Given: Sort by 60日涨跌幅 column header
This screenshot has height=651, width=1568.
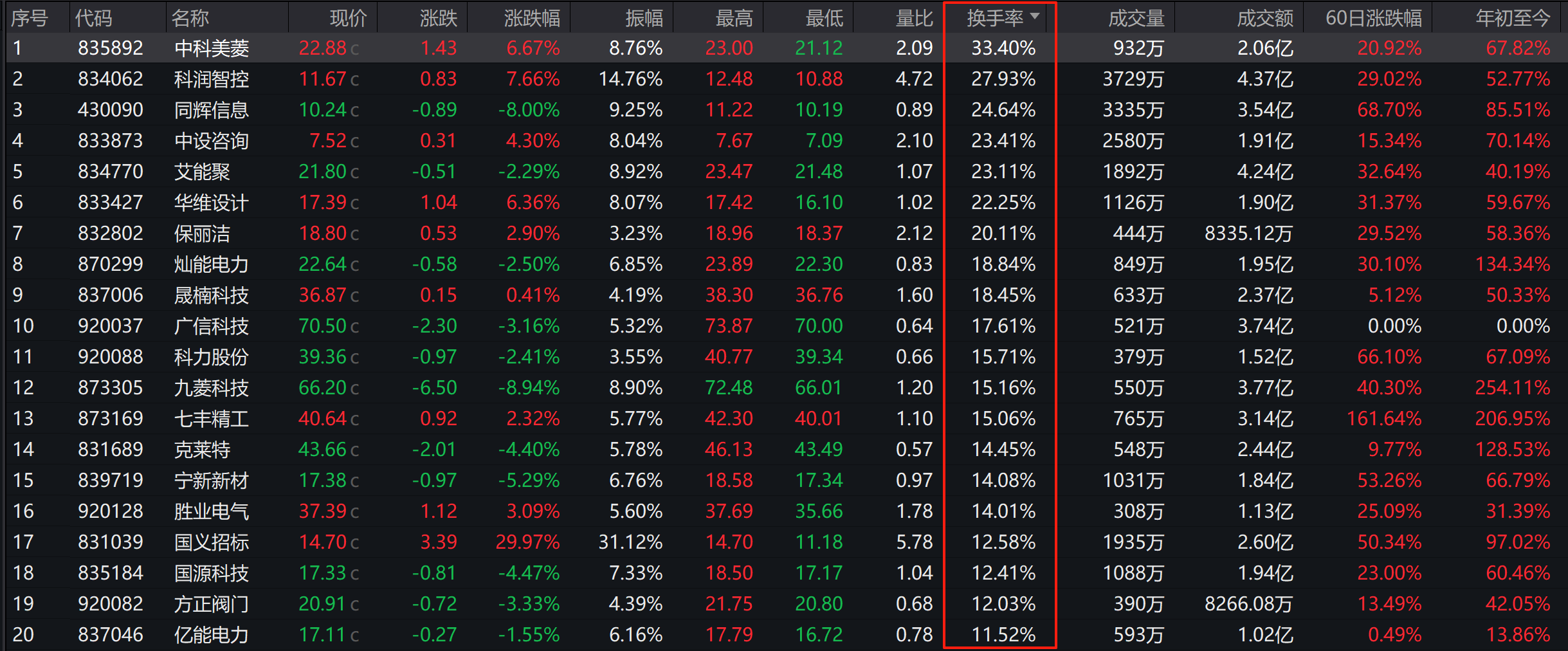Looking at the screenshot, I should pos(1374,18).
